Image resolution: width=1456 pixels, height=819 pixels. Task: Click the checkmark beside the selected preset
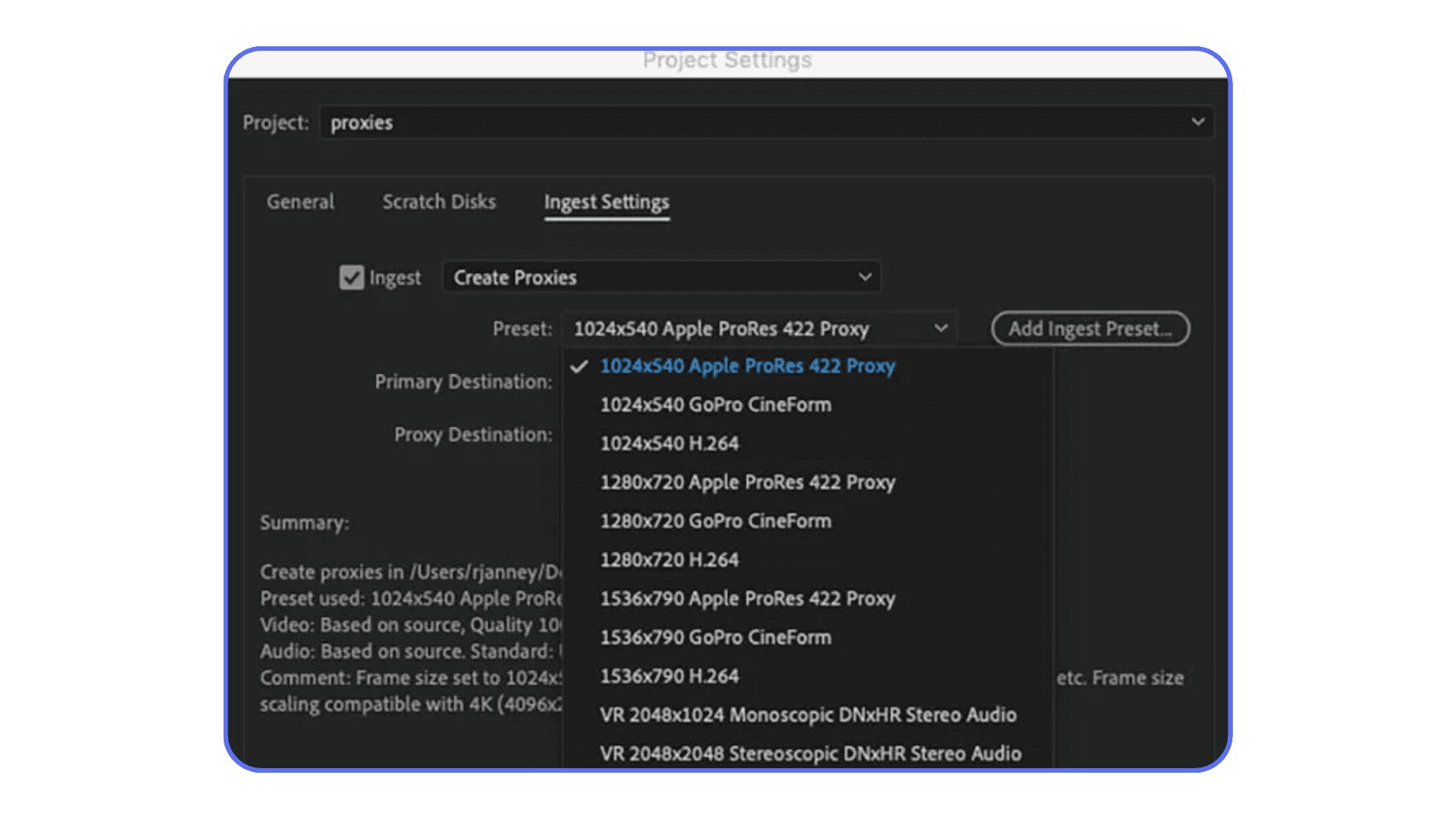click(579, 367)
